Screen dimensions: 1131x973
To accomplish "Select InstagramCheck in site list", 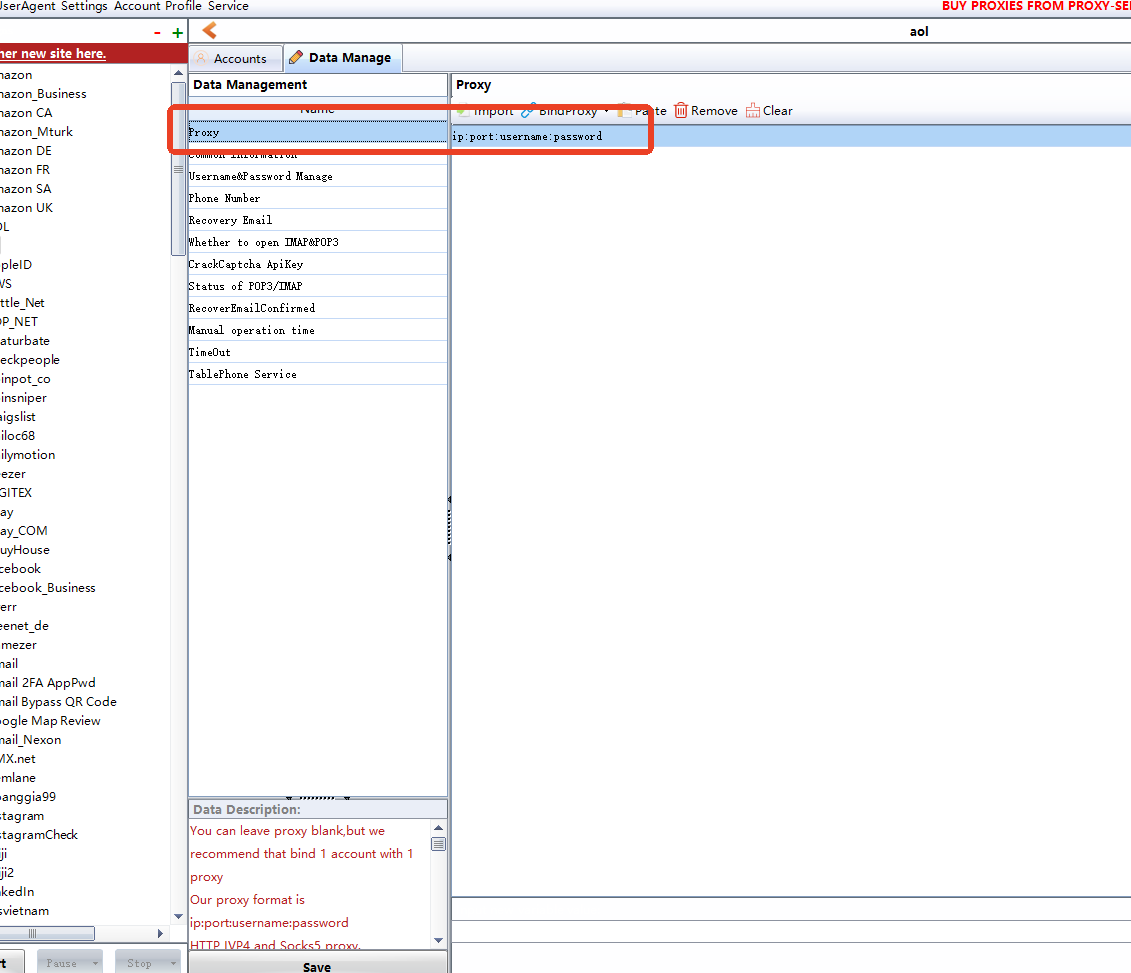I will [x=39, y=835].
